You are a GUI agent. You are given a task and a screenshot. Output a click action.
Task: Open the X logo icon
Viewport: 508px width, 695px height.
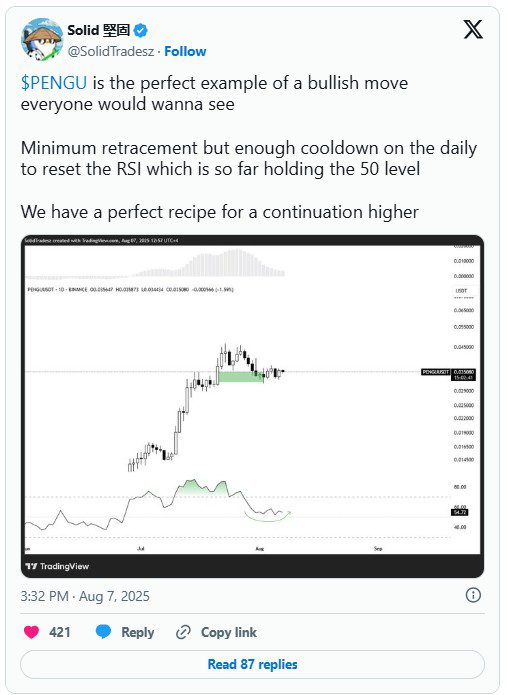pyautogui.click(x=473, y=30)
